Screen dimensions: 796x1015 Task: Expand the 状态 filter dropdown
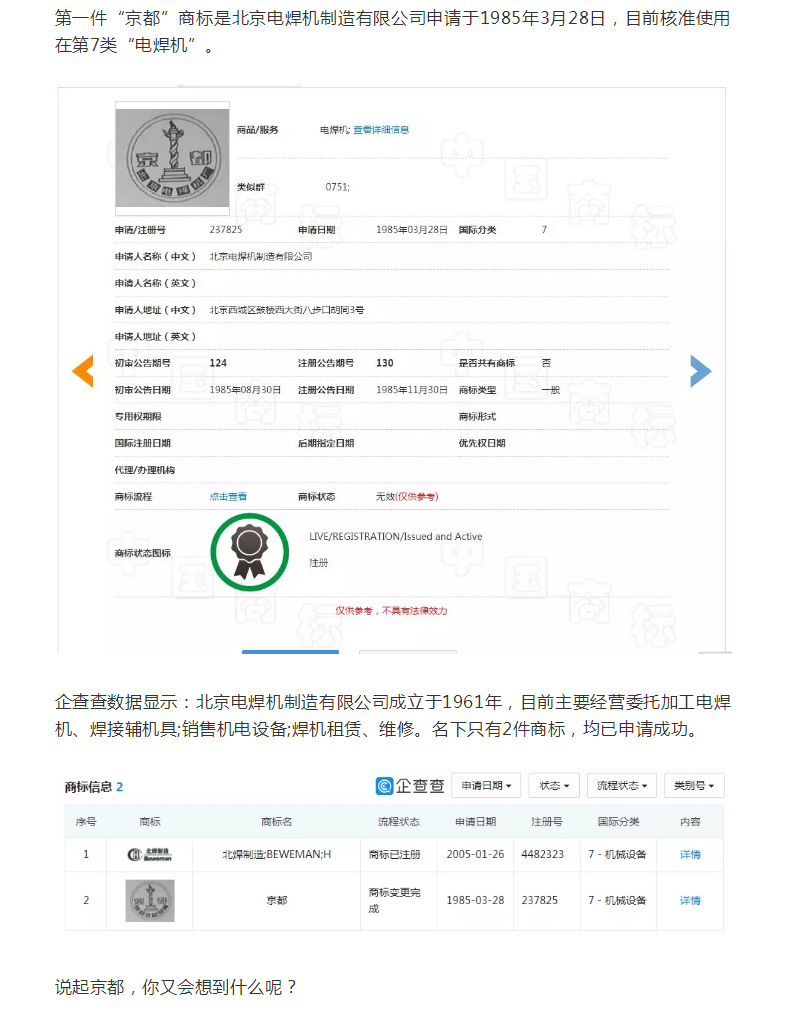(554, 786)
